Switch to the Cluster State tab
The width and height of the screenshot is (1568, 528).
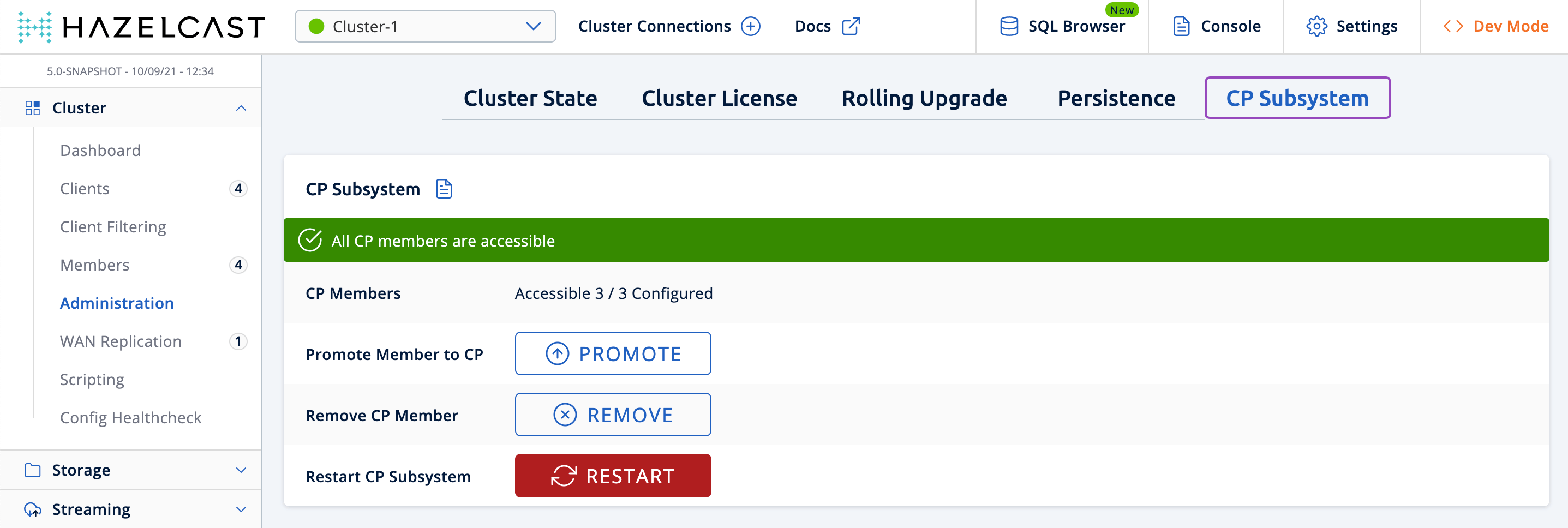[530, 99]
